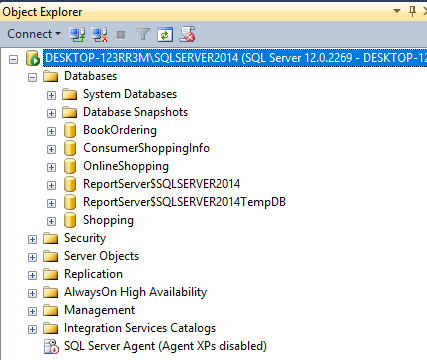Select the Server Objects label
The height and width of the screenshot is (360, 427).
(x=101, y=256)
